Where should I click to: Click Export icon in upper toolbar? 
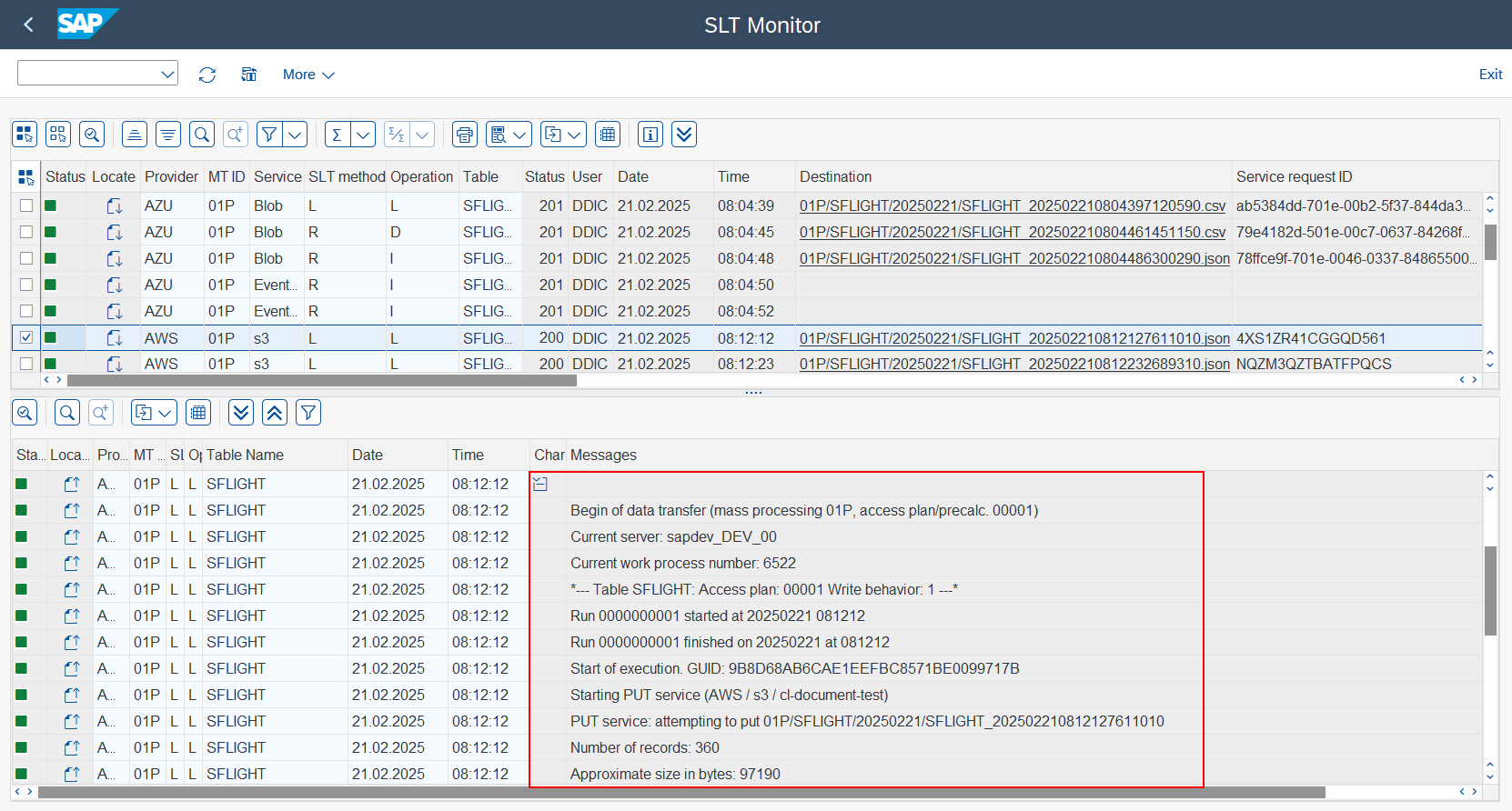[x=553, y=135]
